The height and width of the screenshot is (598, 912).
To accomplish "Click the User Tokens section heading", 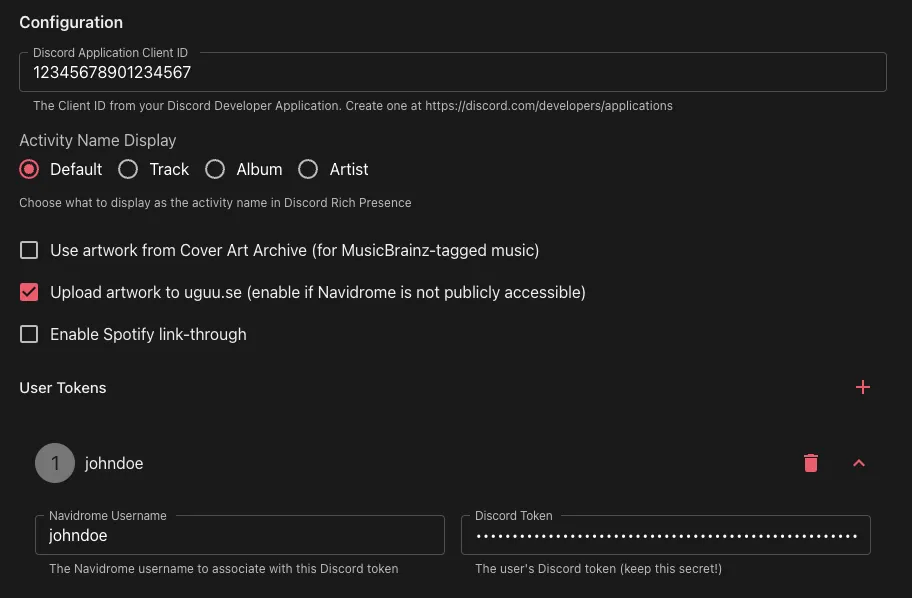I will pyautogui.click(x=63, y=388).
